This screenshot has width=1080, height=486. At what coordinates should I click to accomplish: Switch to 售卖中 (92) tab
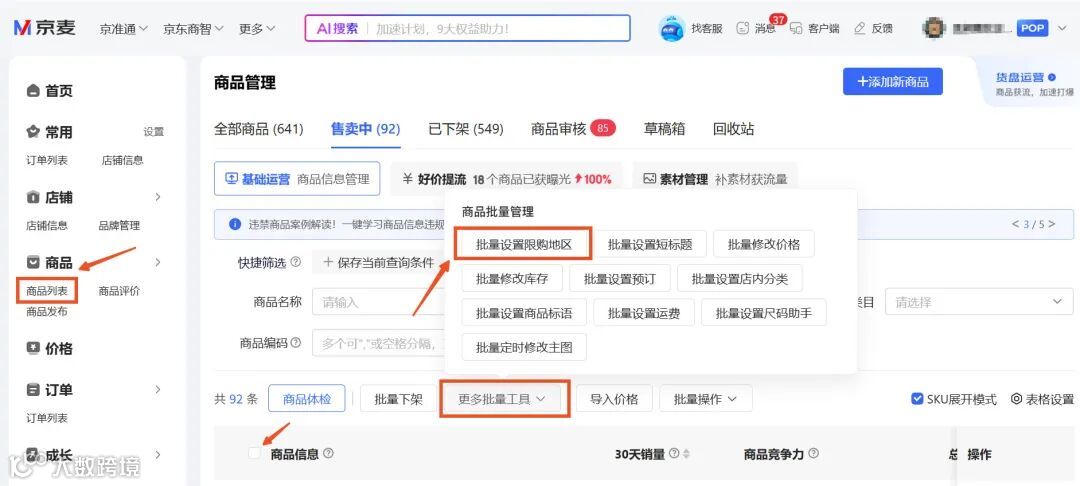pos(366,129)
